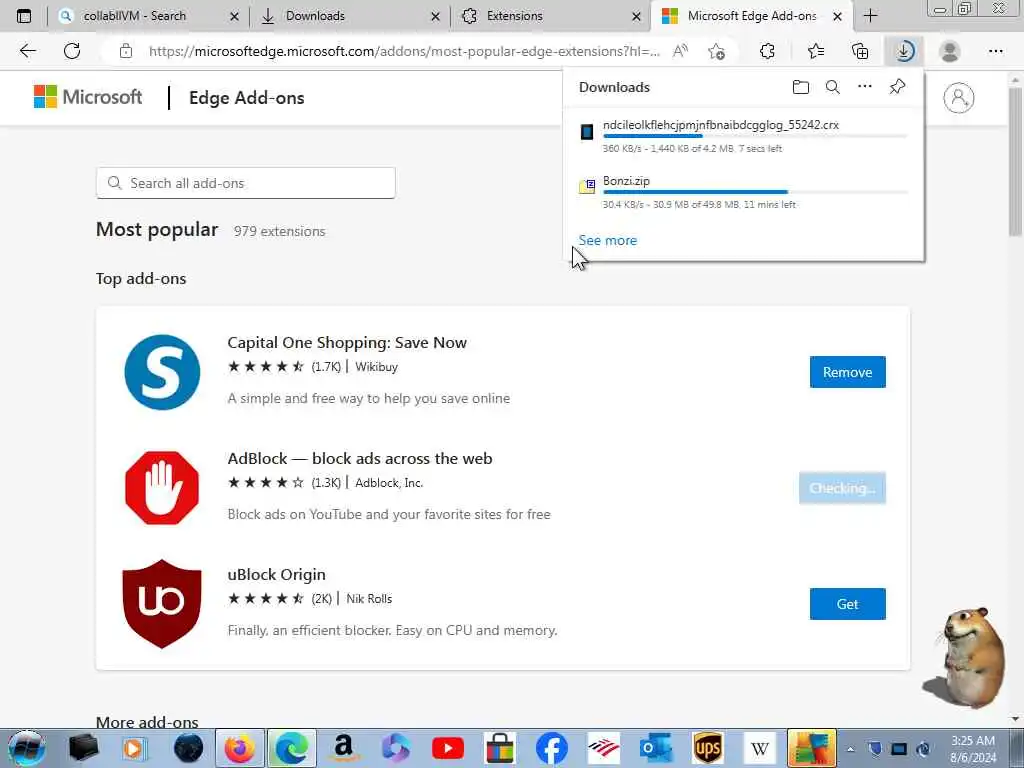Open Microsoft Store bag taskbar icon
The width and height of the screenshot is (1024, 768).
(x=500, y=748)
